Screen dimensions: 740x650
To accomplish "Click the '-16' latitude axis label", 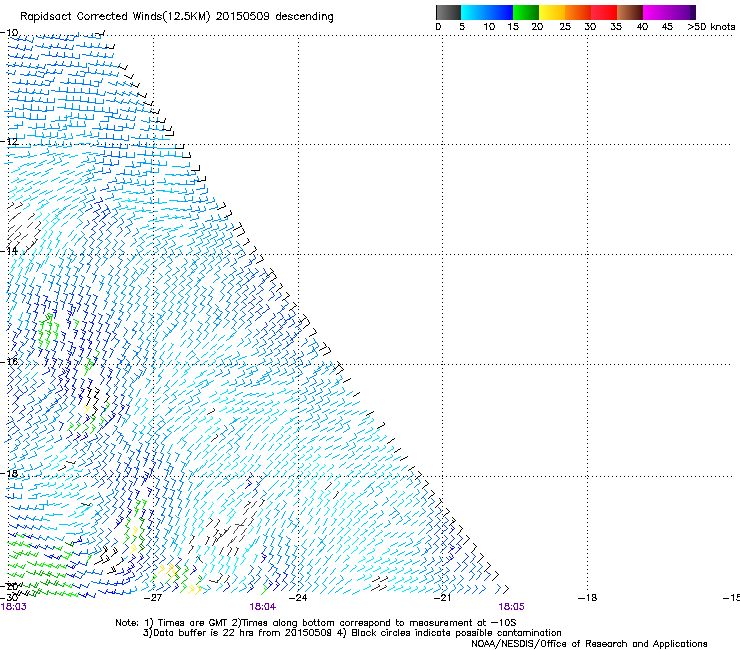I will click(9, 362).
